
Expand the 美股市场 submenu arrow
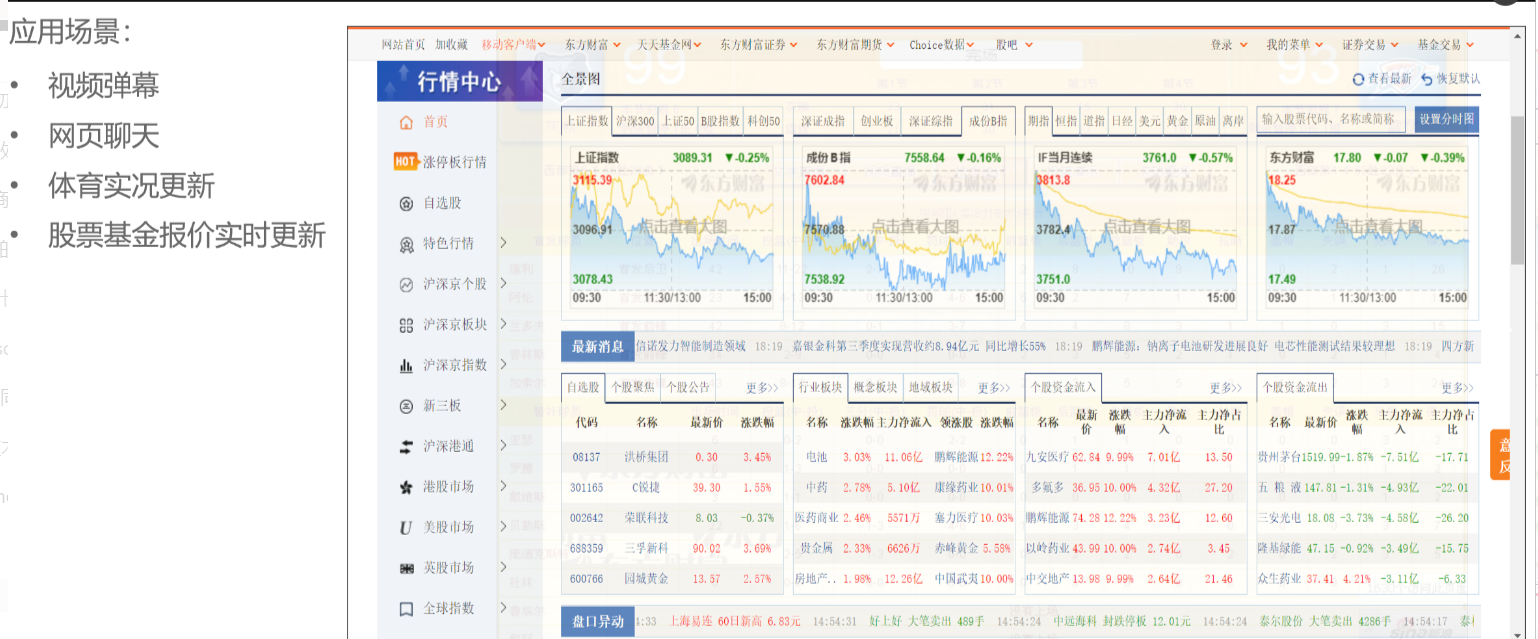click(x=503, y=527)
